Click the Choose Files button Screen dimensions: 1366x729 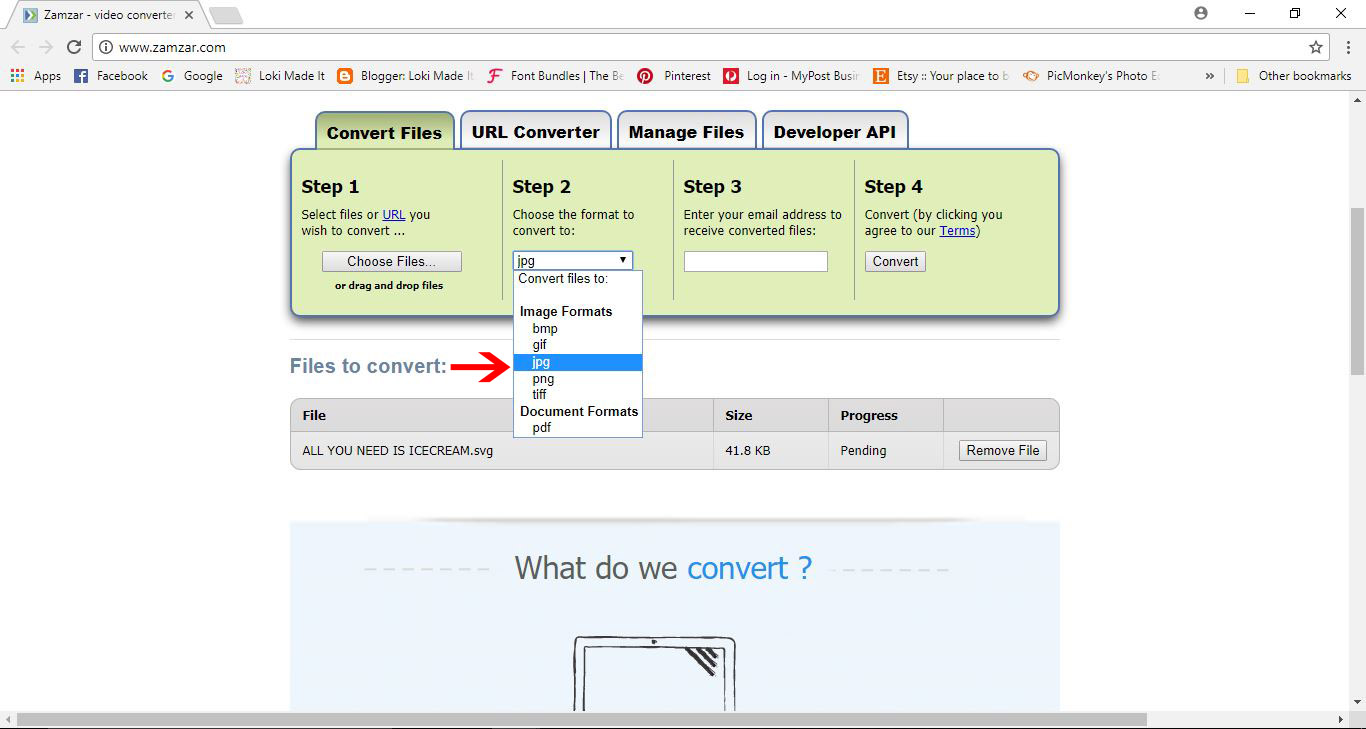[x=392, y=261]
